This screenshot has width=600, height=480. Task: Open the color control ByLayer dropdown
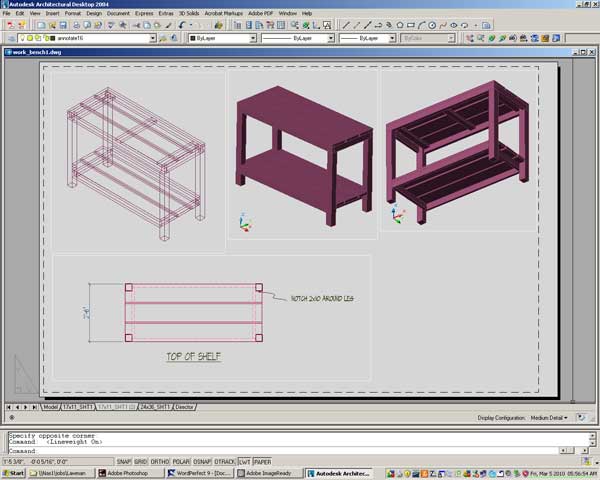[251, 38]
